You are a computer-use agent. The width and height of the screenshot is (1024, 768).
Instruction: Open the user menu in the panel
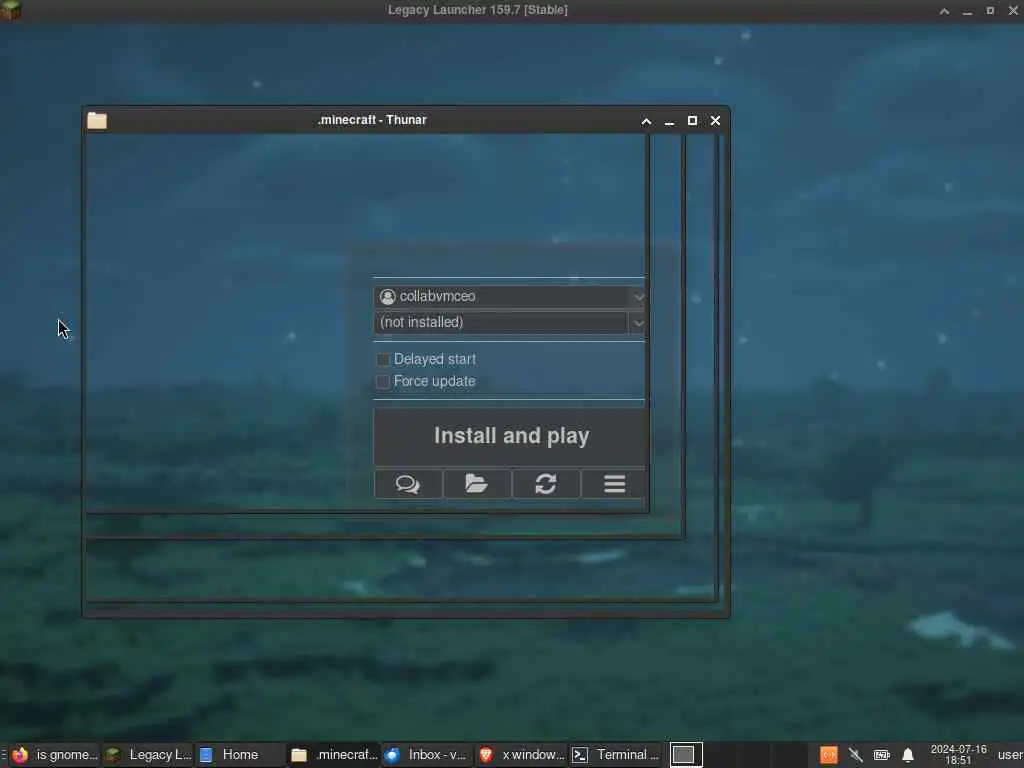click(1010, 755)
